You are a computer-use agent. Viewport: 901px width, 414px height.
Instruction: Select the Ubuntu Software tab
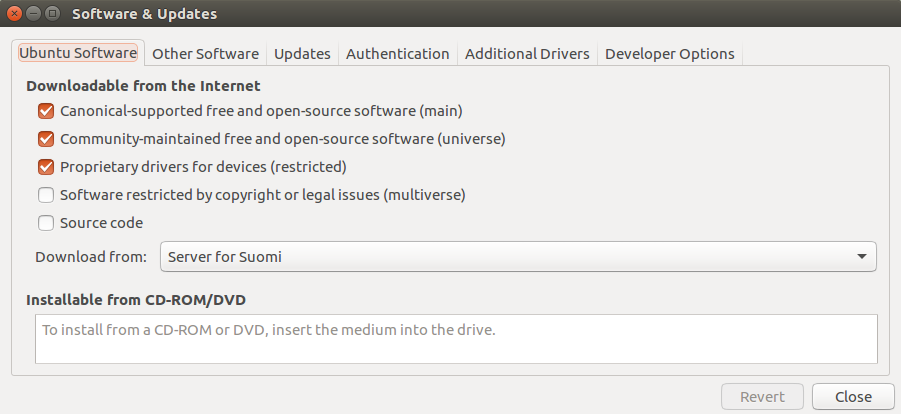pos(78,54)
